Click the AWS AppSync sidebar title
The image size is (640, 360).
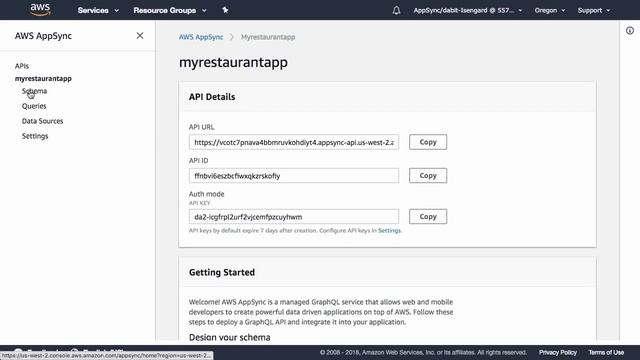(43, 36)
